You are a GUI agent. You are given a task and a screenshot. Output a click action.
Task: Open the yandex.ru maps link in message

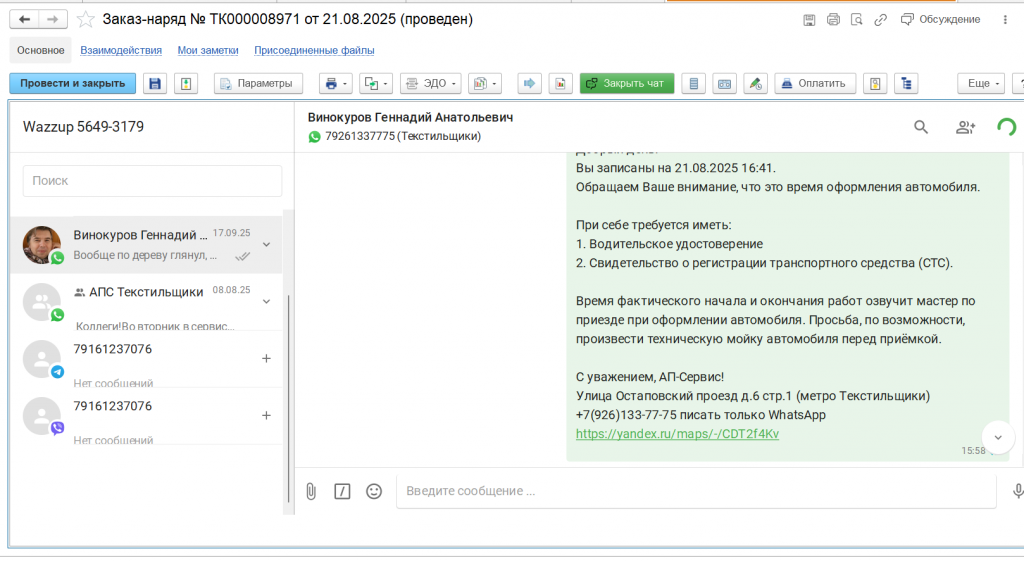click(x=677, y=434)
